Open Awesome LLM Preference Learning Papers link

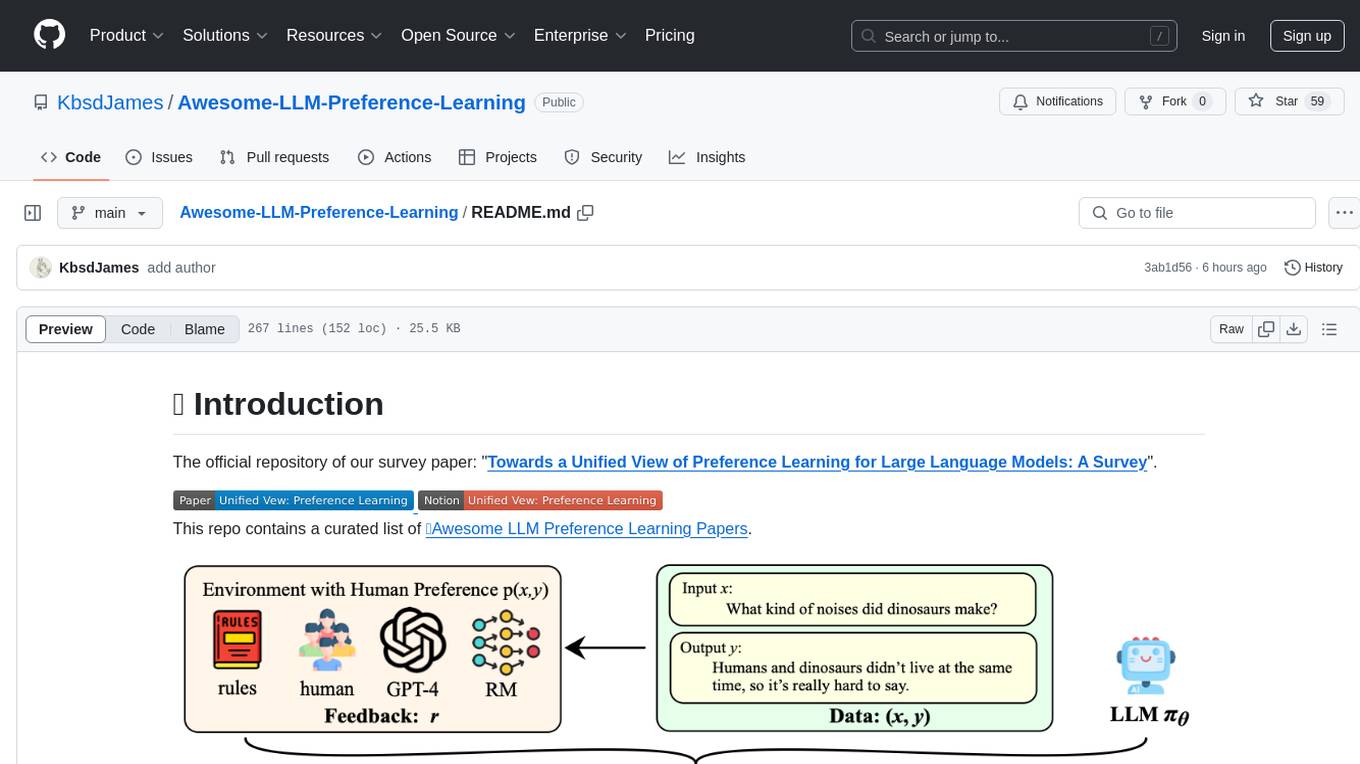(x=586, y=528)
